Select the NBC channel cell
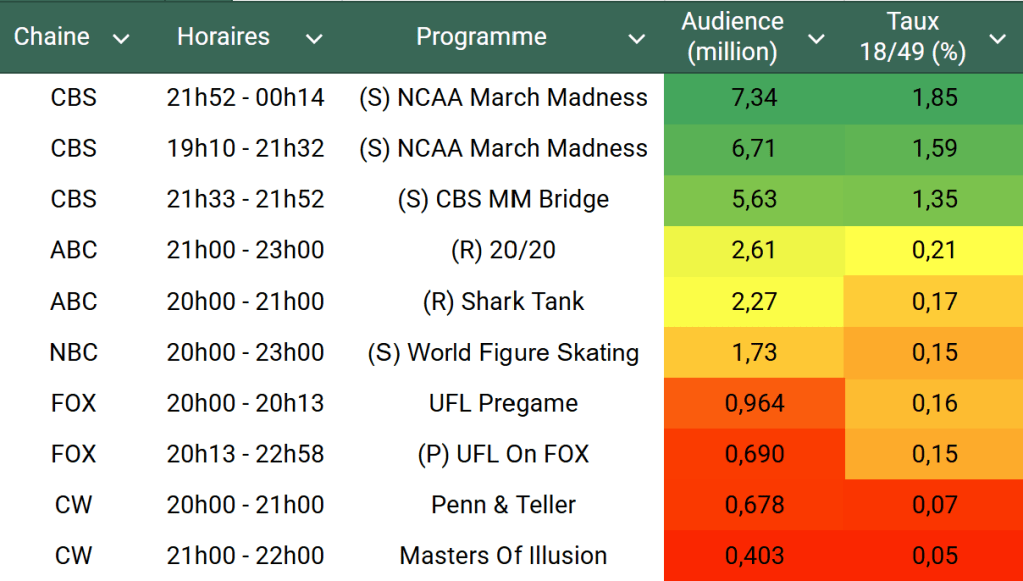This screenshot has height=581, width=1023. pos(73,352)
